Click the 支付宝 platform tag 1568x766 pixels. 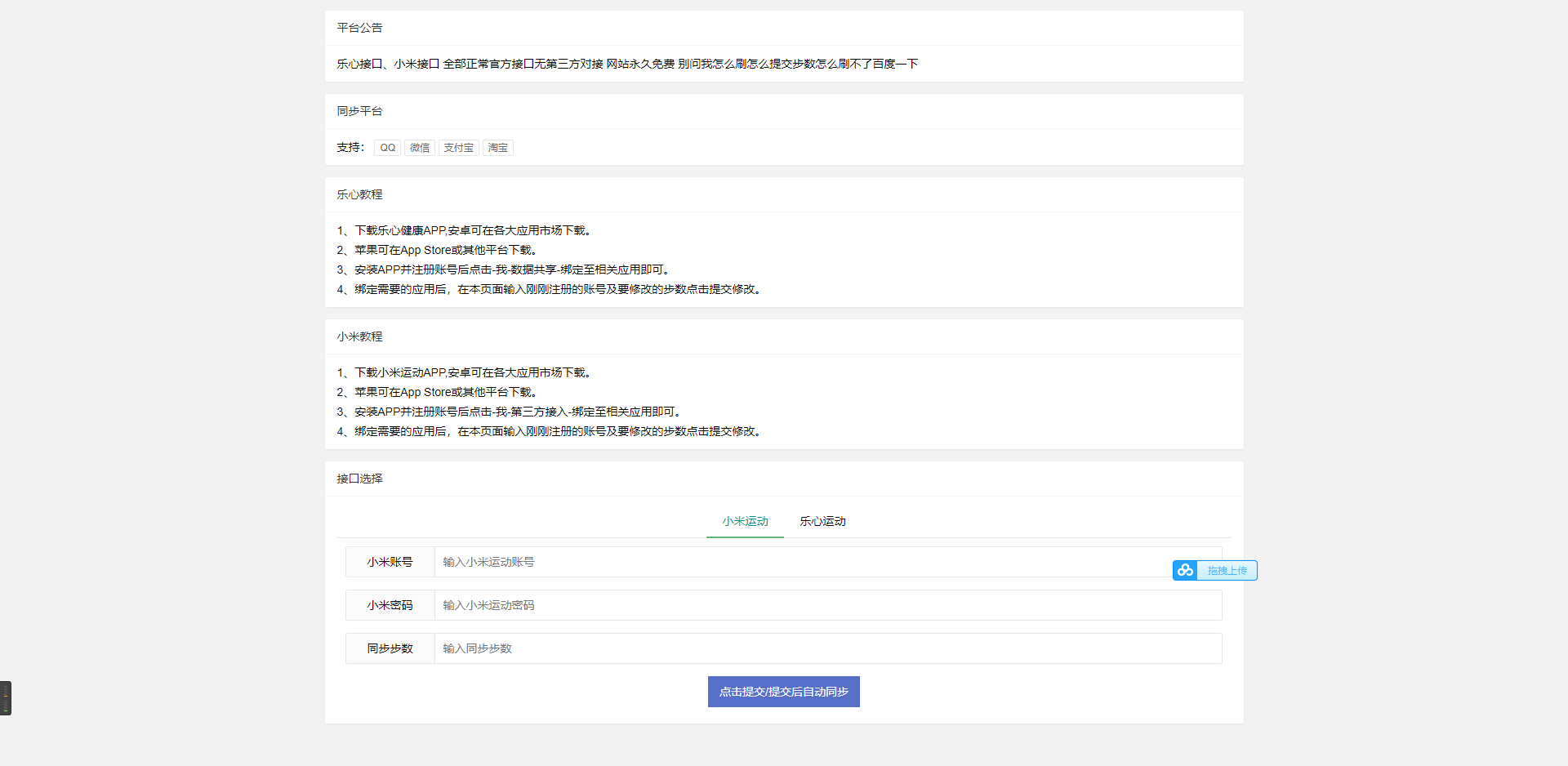tap(459, 148)
